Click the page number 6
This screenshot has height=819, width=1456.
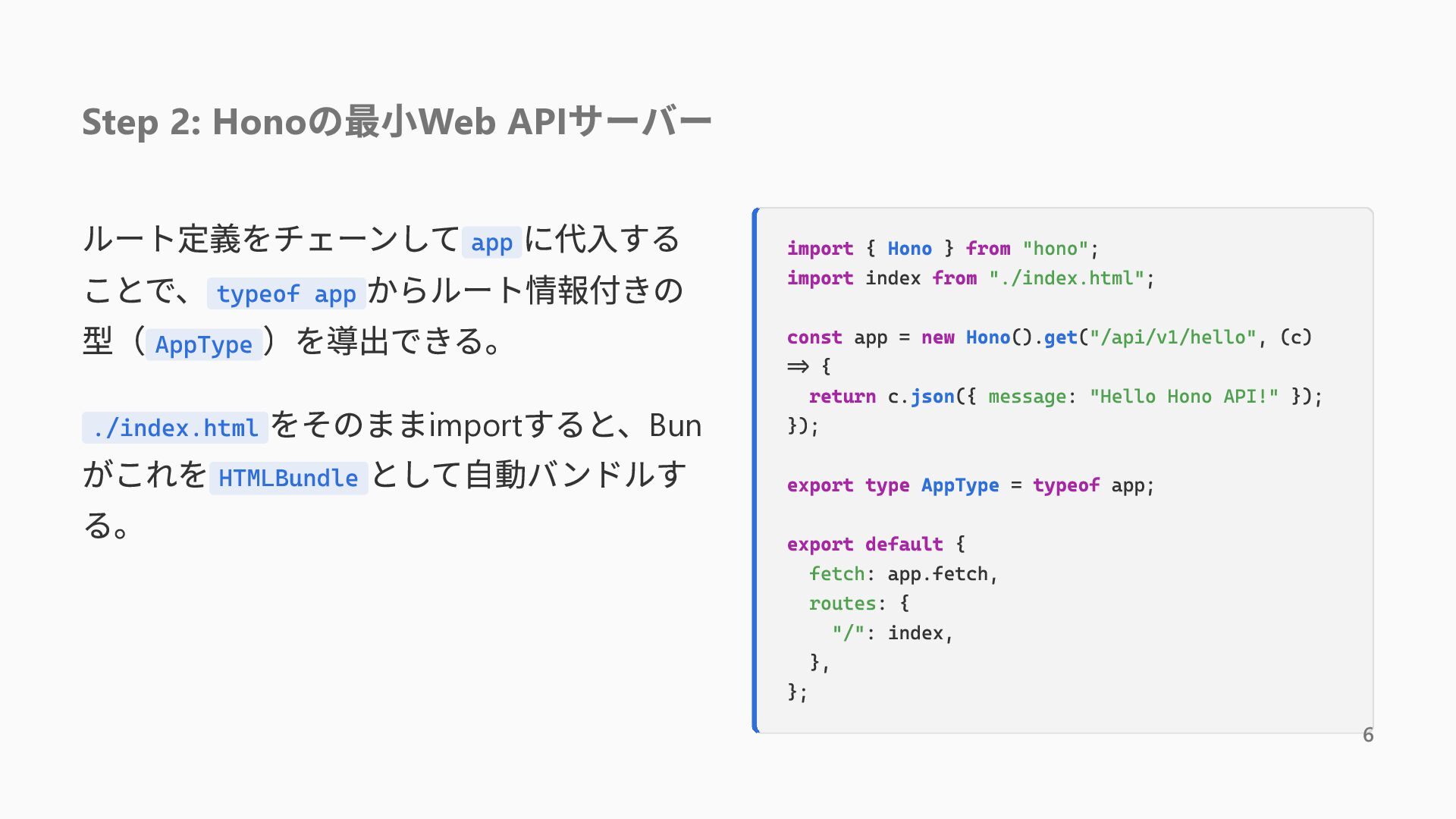(1368, 735)
